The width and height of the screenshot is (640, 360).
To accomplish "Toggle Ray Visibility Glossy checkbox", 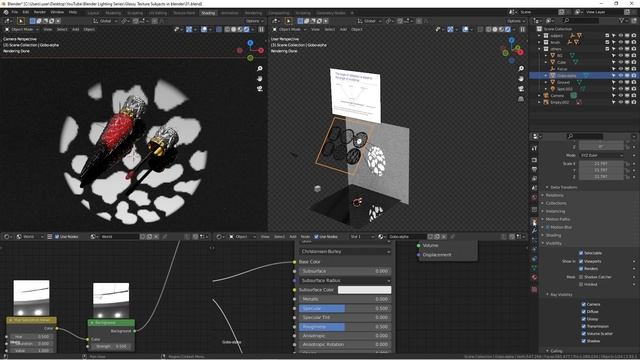I will point(584,319).
